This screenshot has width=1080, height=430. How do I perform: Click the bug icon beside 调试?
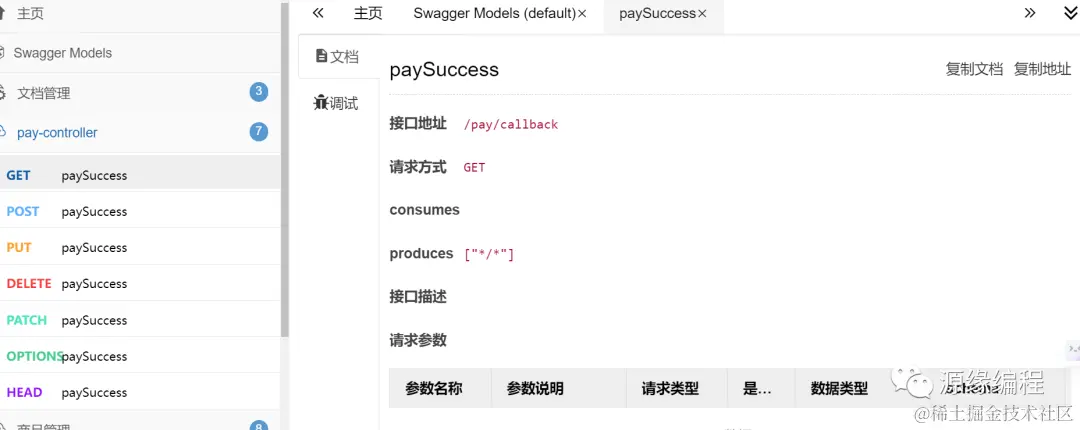pyautogui.click(x=321, y=103)
